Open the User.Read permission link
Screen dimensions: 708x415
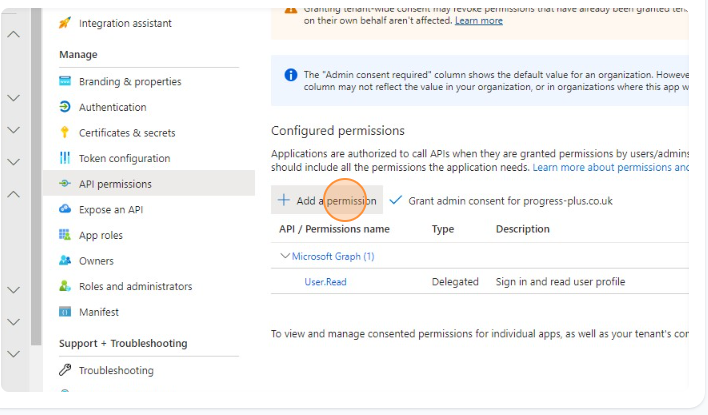(325, 282)
